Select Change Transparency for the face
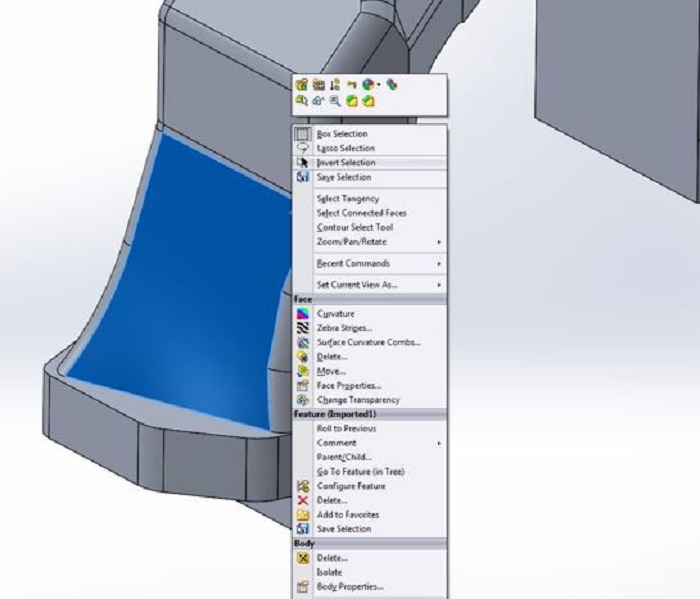 pyautogui.click(x=357, y=400)
